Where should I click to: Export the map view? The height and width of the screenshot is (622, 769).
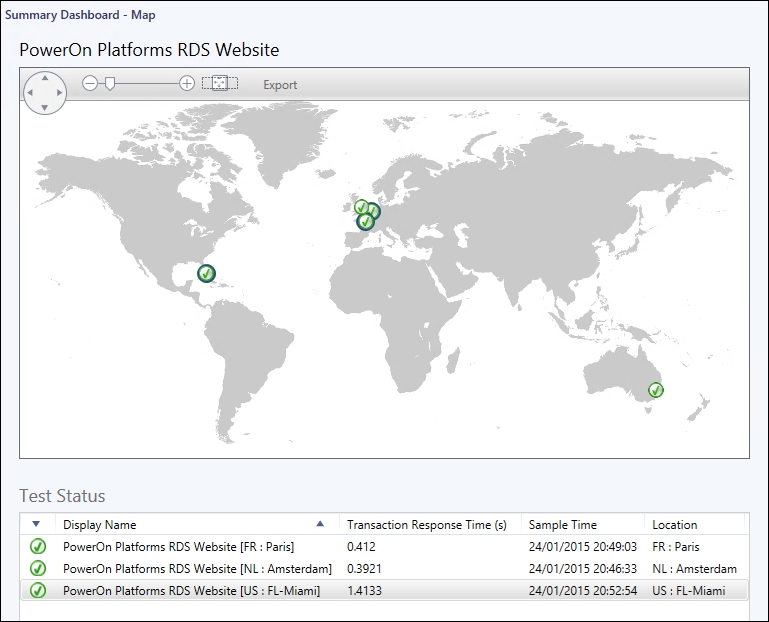pos(280,85)
